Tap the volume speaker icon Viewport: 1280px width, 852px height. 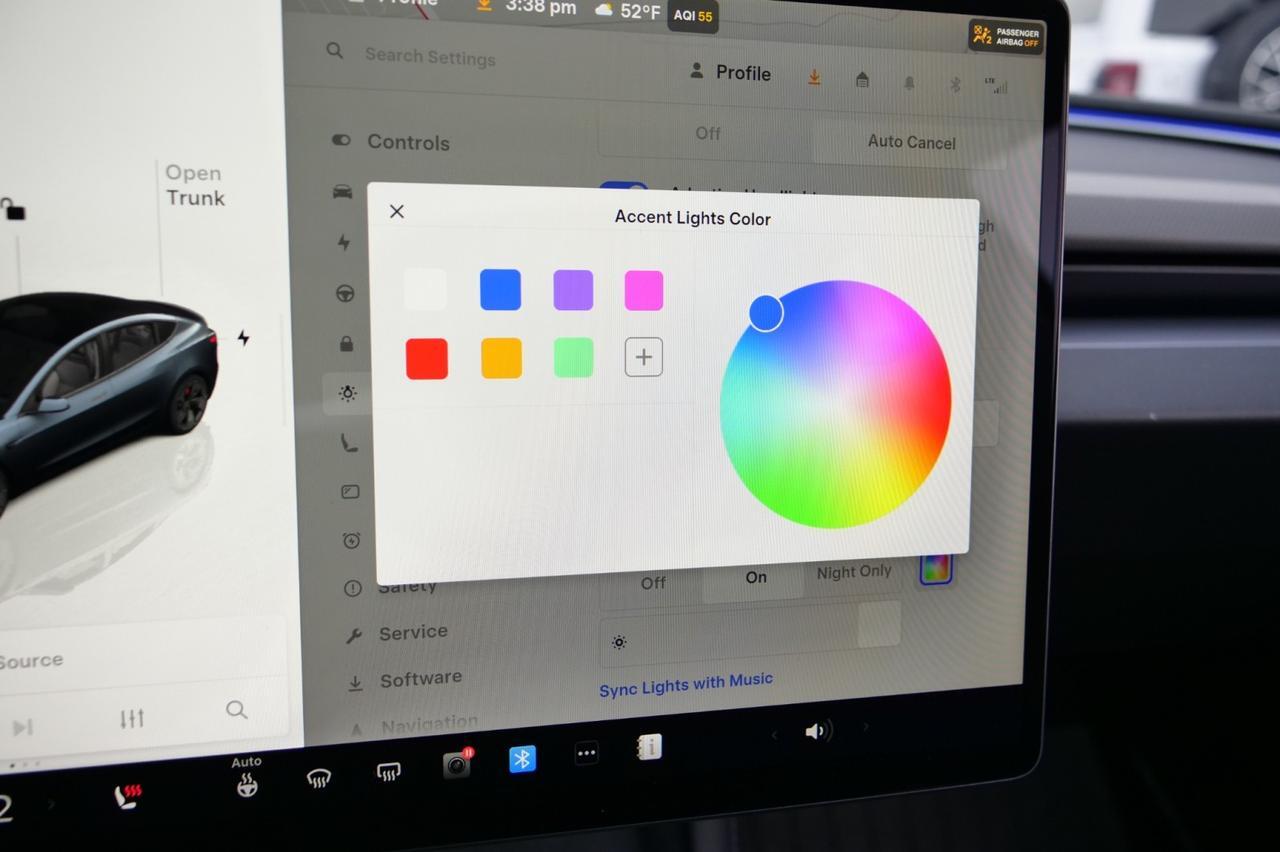point(817,732)
